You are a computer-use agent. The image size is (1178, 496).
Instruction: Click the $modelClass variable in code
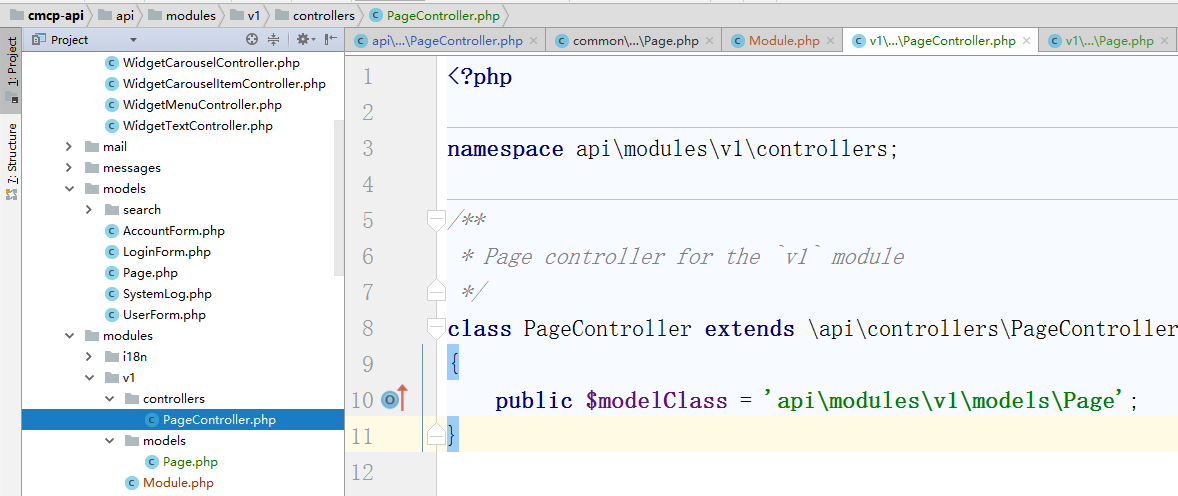click(657, 401)
